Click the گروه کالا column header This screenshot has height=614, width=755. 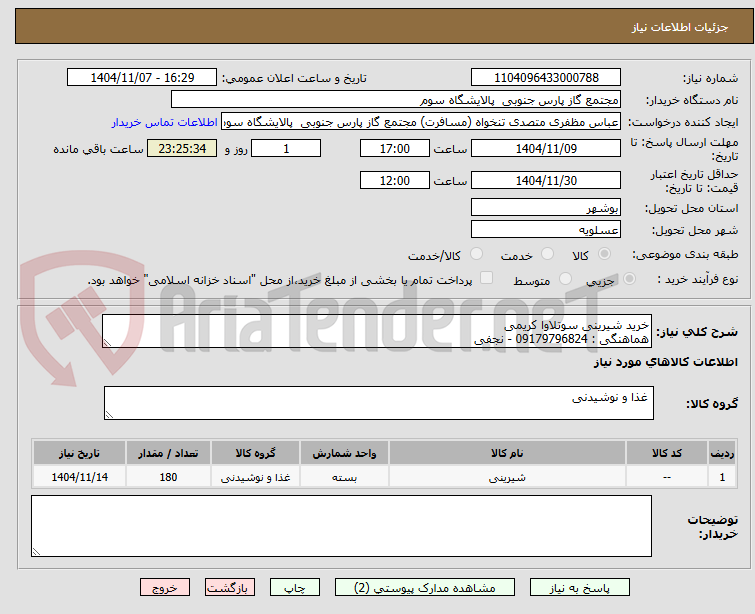coord(255,453)
